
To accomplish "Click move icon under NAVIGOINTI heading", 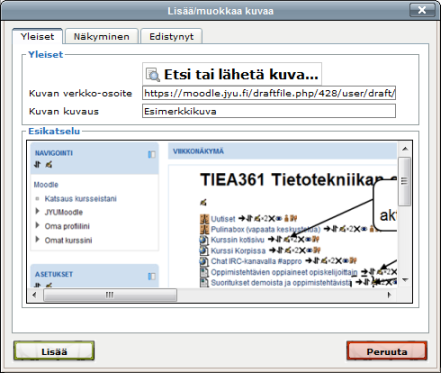I will point(37,164).
